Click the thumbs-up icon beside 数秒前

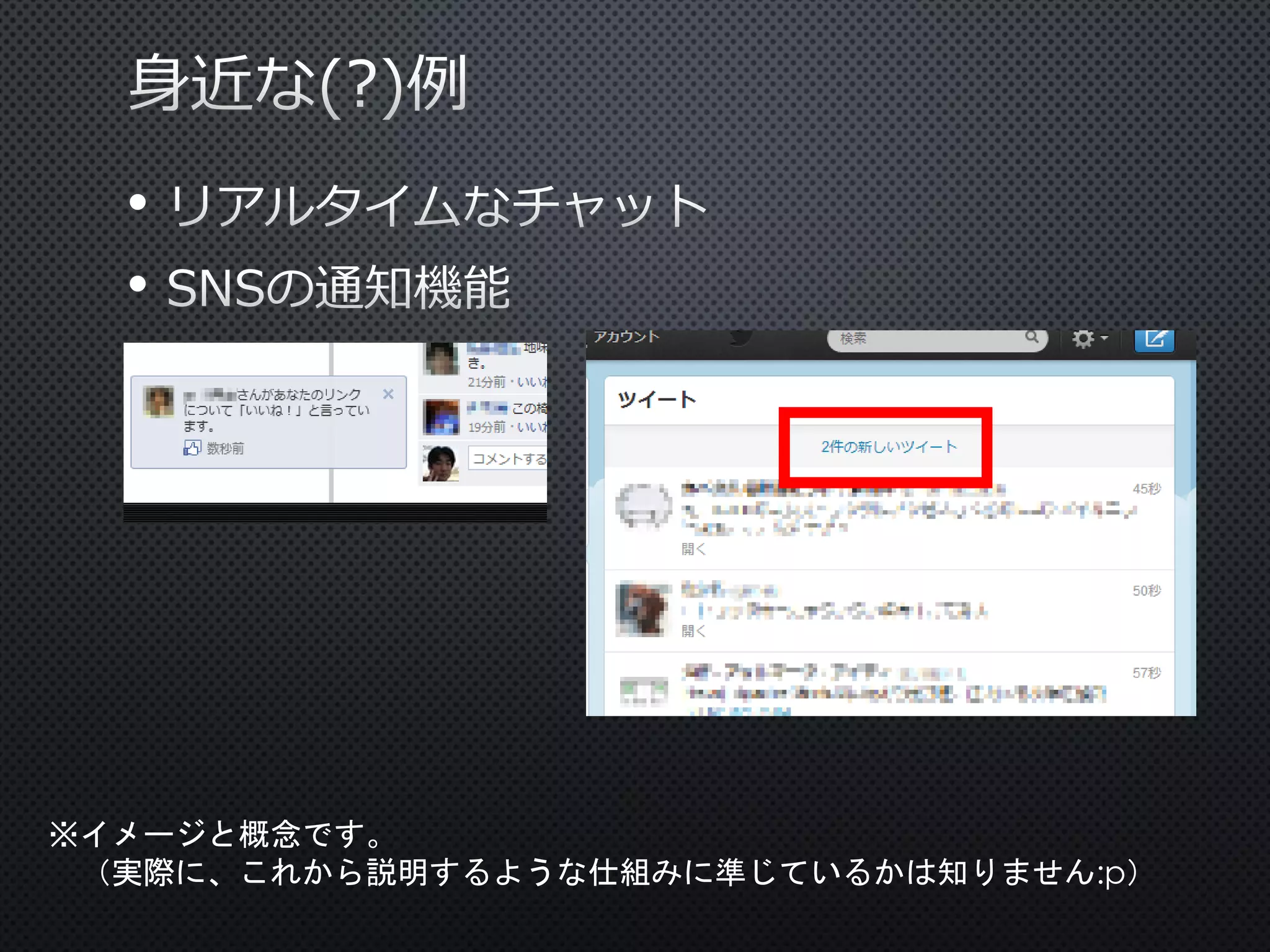click(192, 447)
